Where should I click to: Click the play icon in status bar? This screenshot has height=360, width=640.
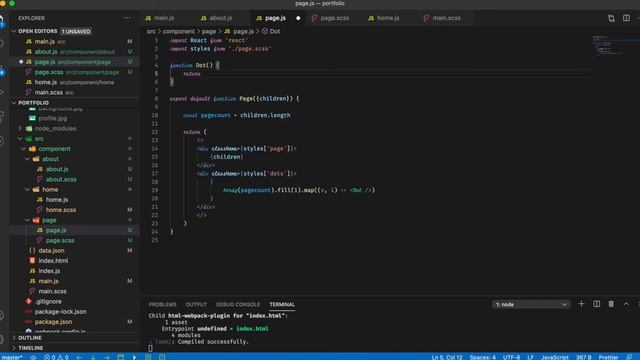click(x=134, y=357)
